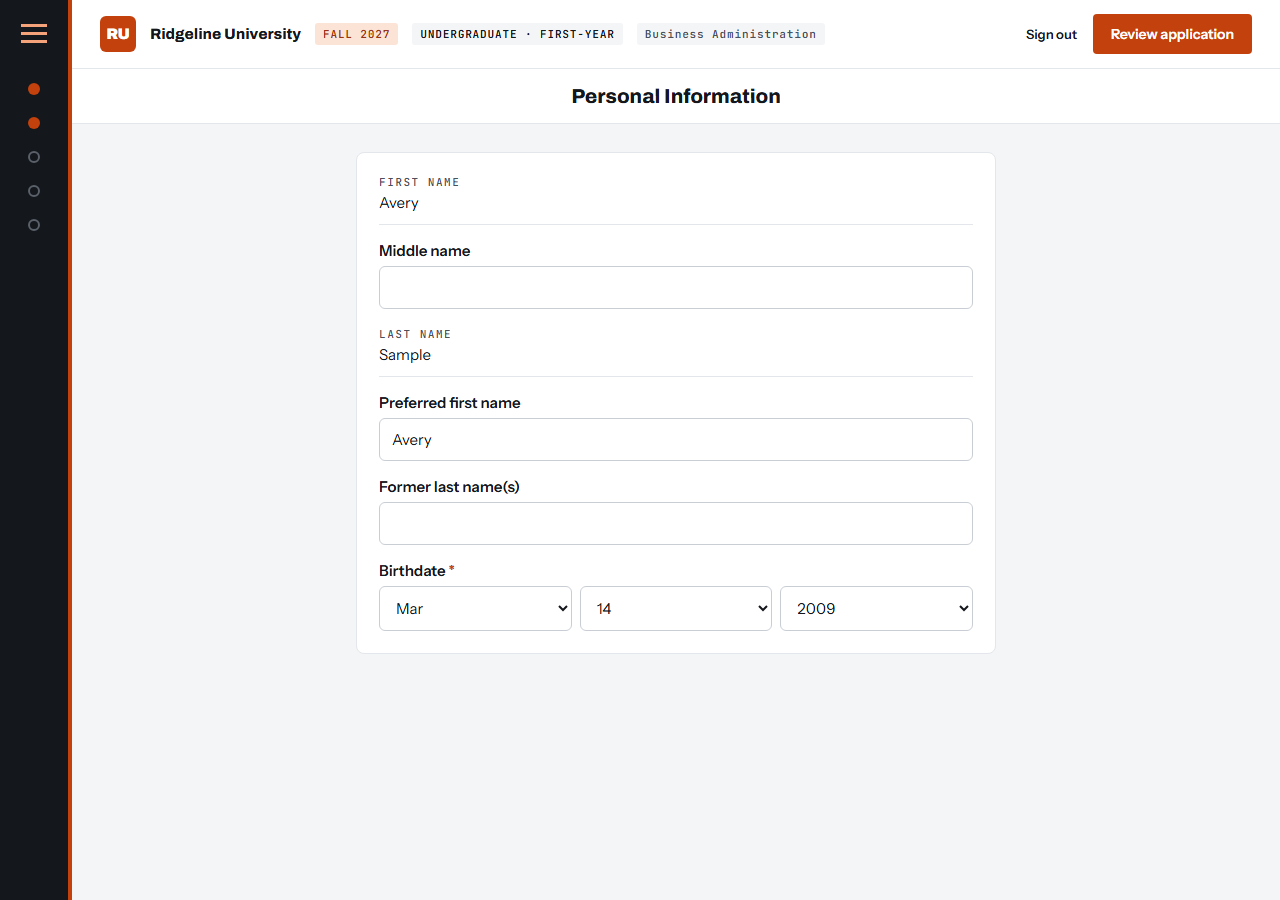The width and height of the screenshot is (1280, 900).
Task: Click Ridgeline University title
Action: 225,34
